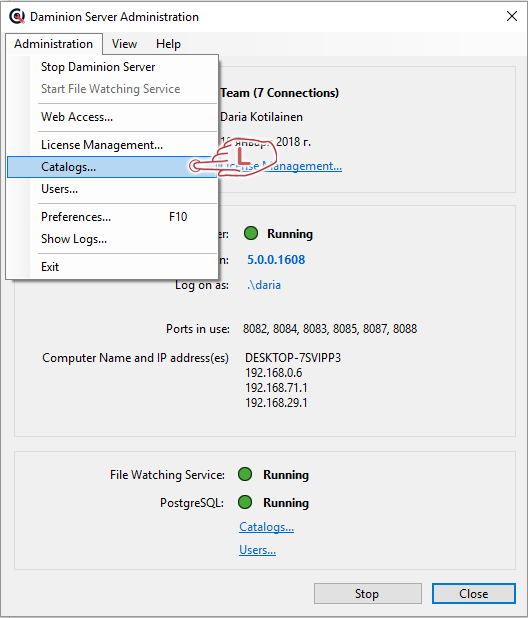Viewport: 528px width, 618px height.
Task: Click the green File Watching Service status indicator
Action: coord(245,474)
